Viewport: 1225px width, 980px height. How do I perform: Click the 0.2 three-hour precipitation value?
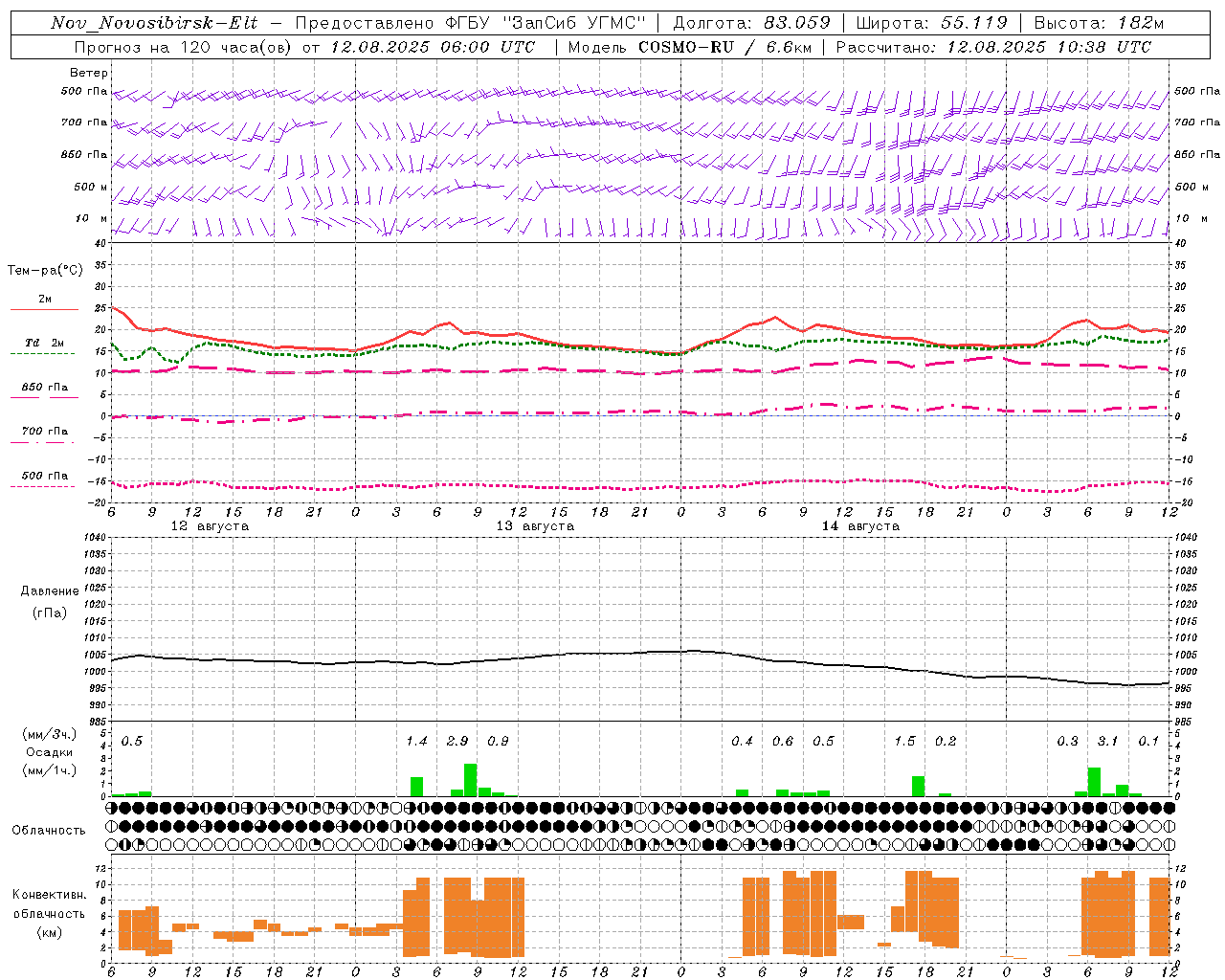coord(946,741)
